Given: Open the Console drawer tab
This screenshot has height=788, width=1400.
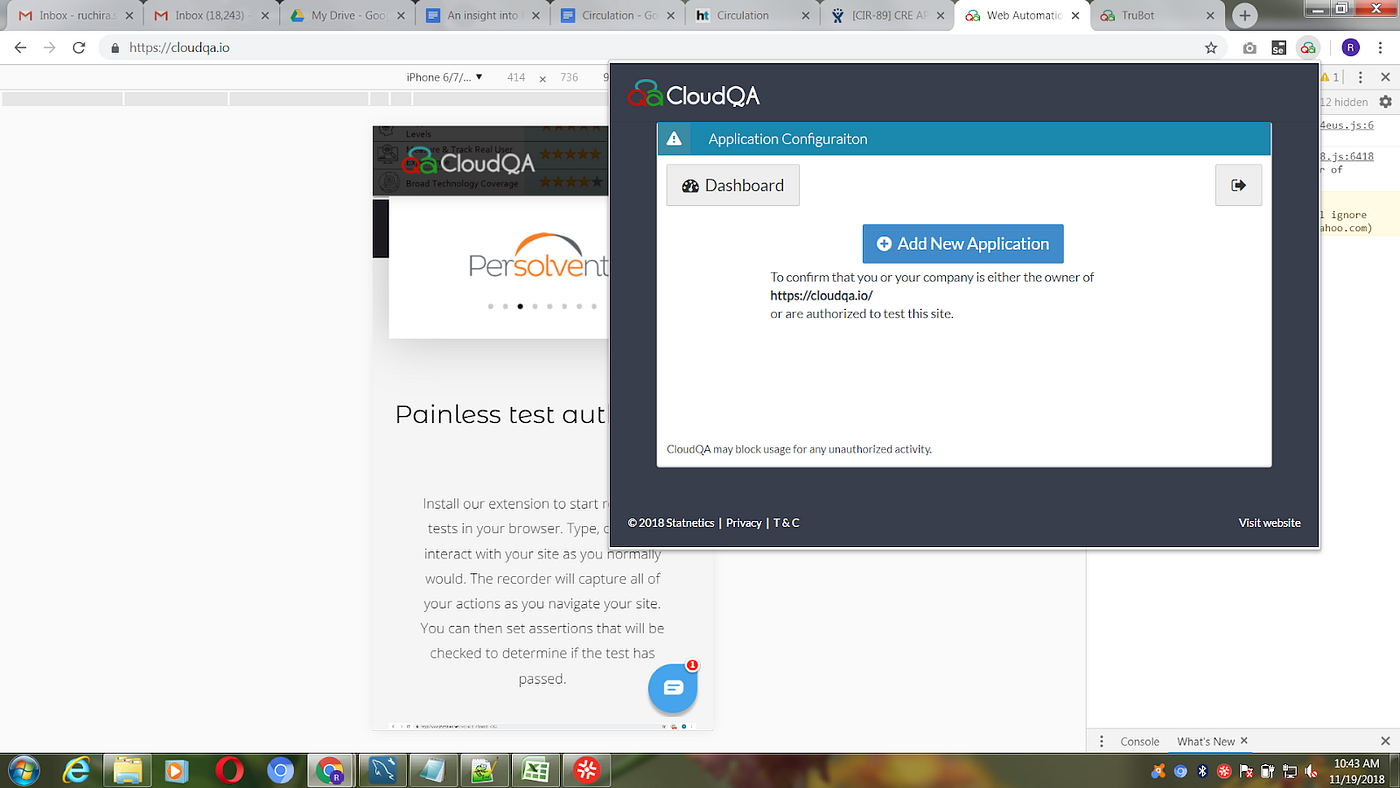Looking at the screenshot, I should (1139, 741).
